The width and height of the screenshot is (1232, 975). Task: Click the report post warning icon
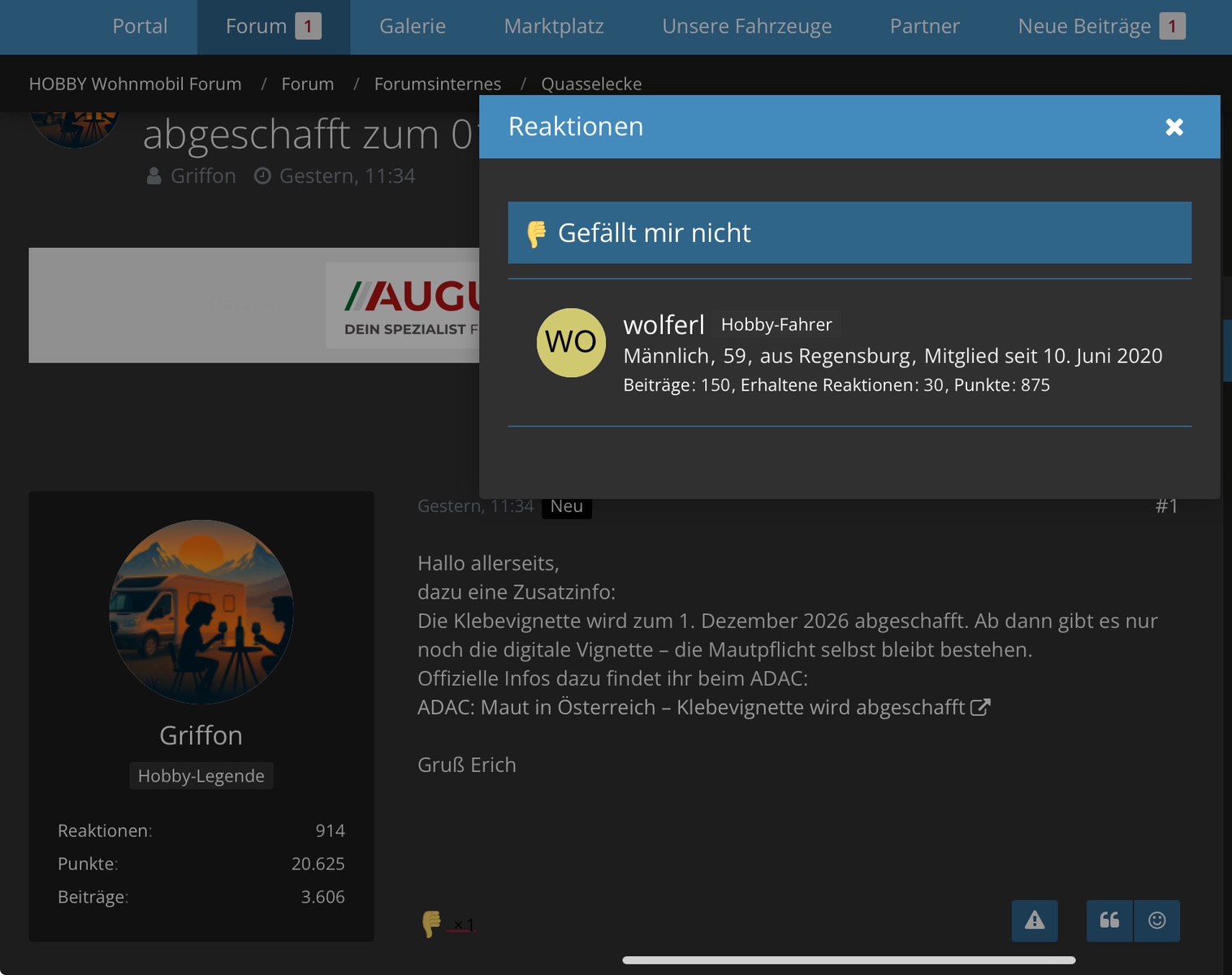tap(1034, 921)
